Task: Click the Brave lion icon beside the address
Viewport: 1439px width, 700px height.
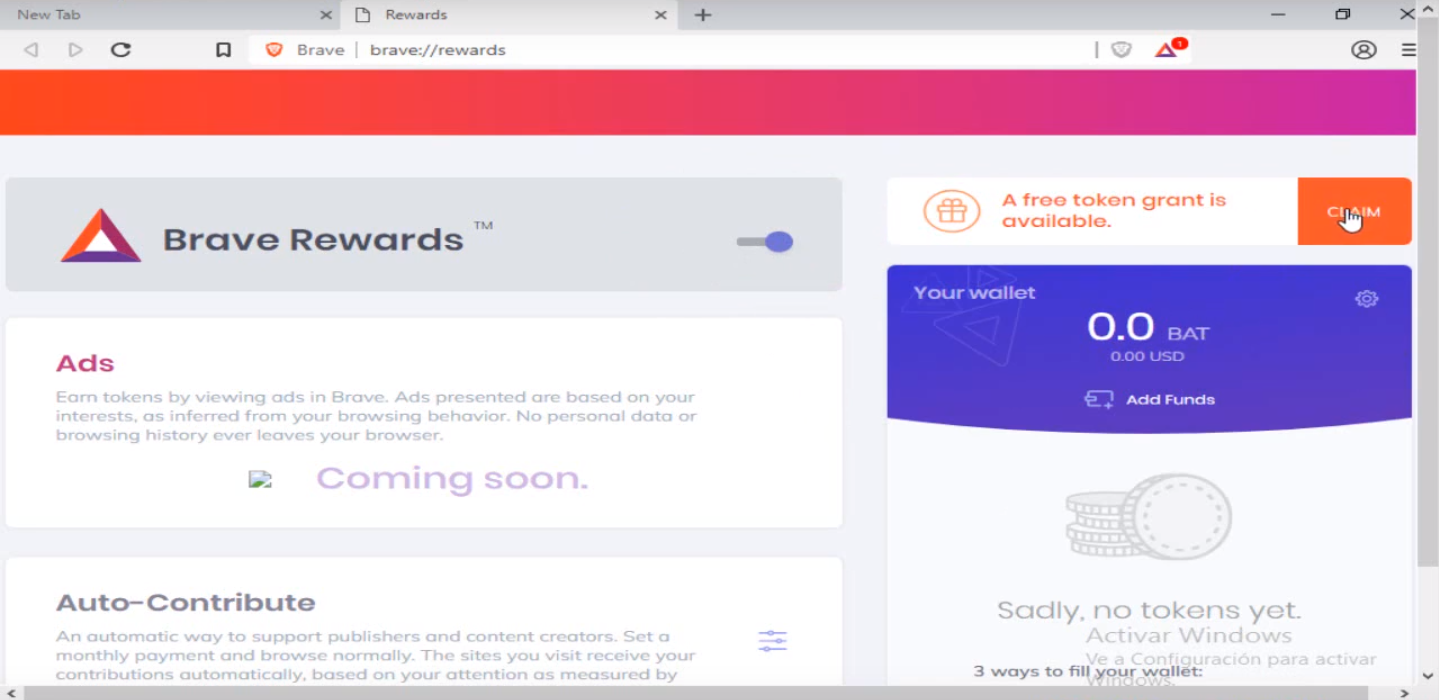Action: coord(274,50)
